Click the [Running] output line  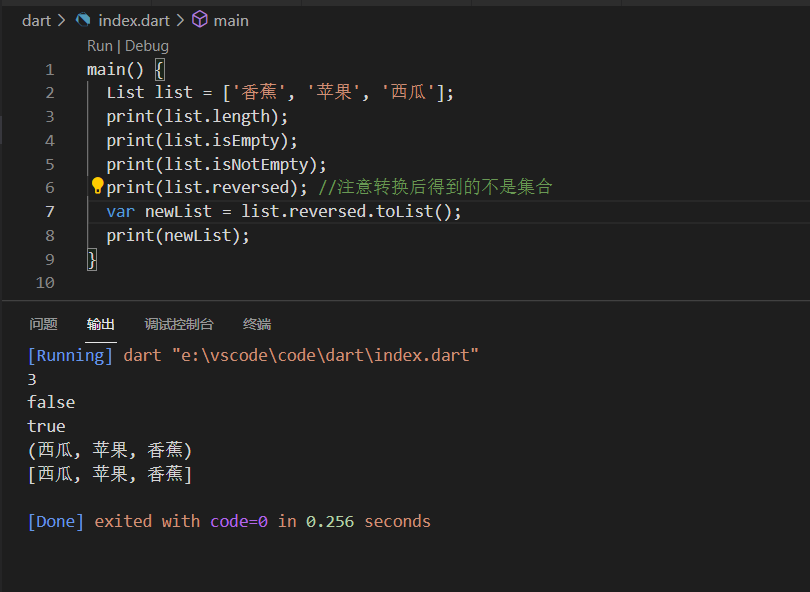click(x=253, y=355)
